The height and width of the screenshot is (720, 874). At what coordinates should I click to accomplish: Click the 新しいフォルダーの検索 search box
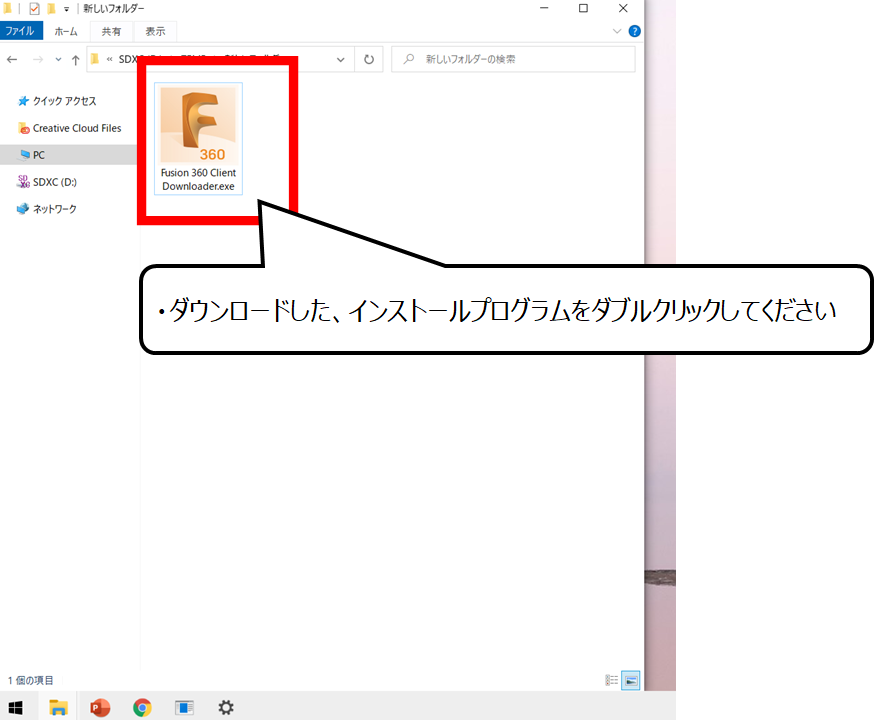(x=513, y=59)
